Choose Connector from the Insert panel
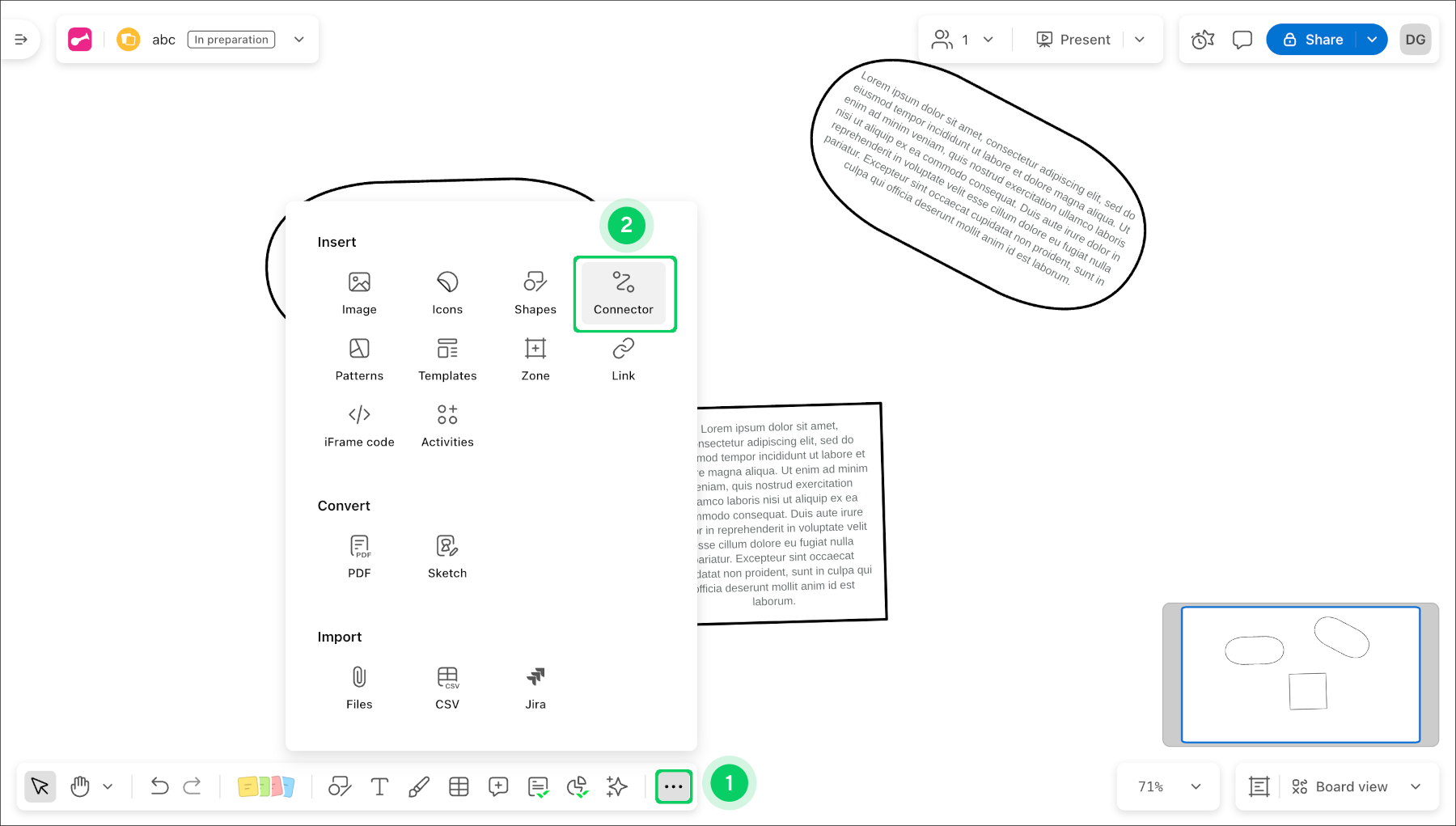The height and width of the screenshot is (826, 1456). coord(623,293)
